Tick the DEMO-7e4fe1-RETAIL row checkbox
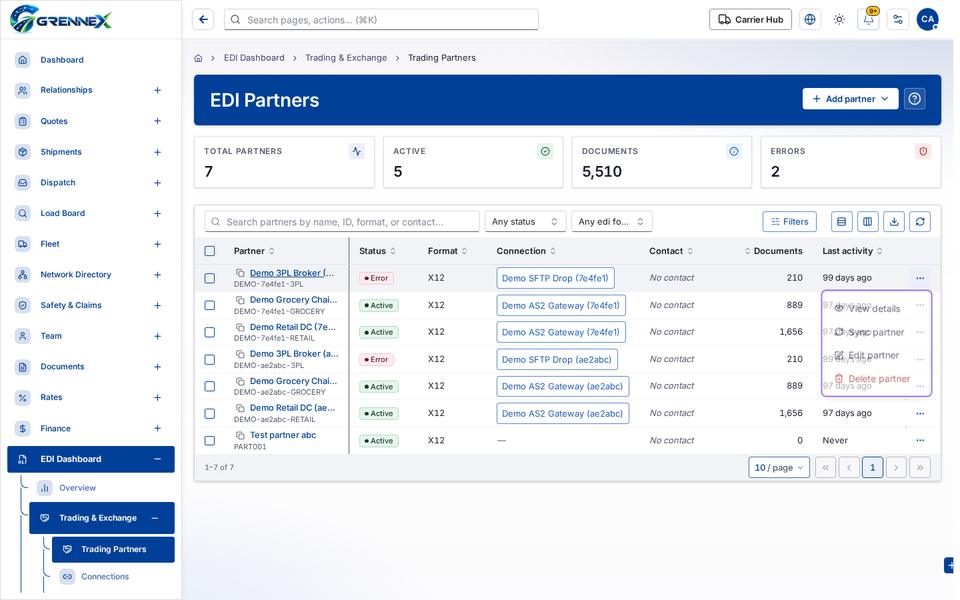This screenshot has width=960, height=600. 210,332
